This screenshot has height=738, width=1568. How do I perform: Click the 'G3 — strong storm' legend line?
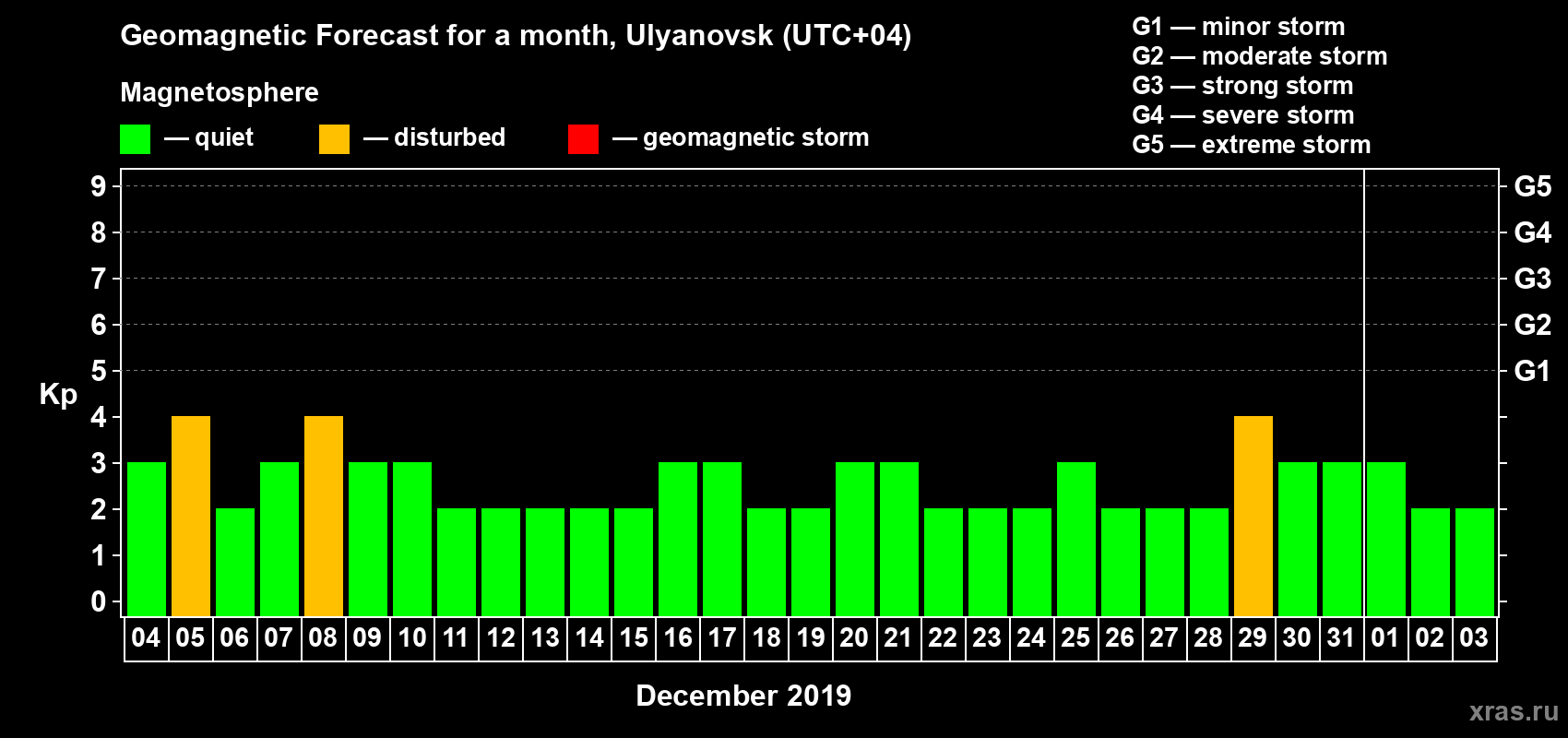coord(1243,86)
